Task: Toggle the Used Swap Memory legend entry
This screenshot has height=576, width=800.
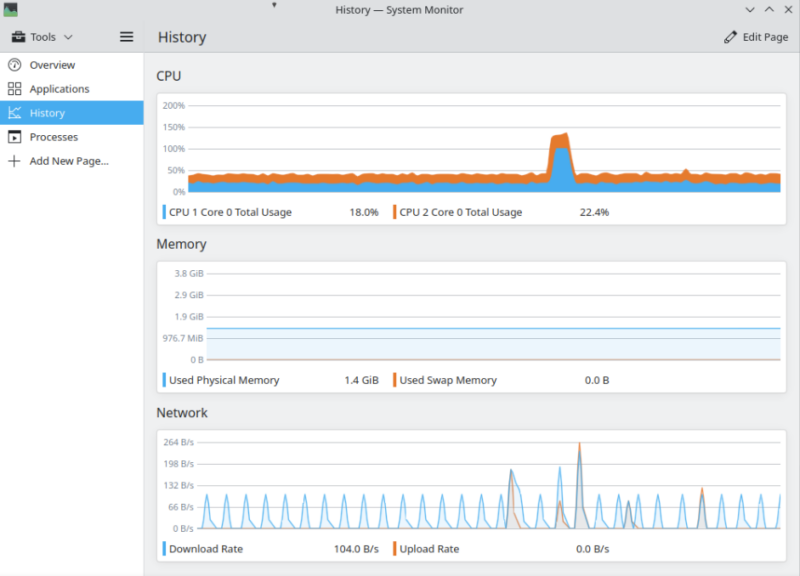Action: click(448, 380)
